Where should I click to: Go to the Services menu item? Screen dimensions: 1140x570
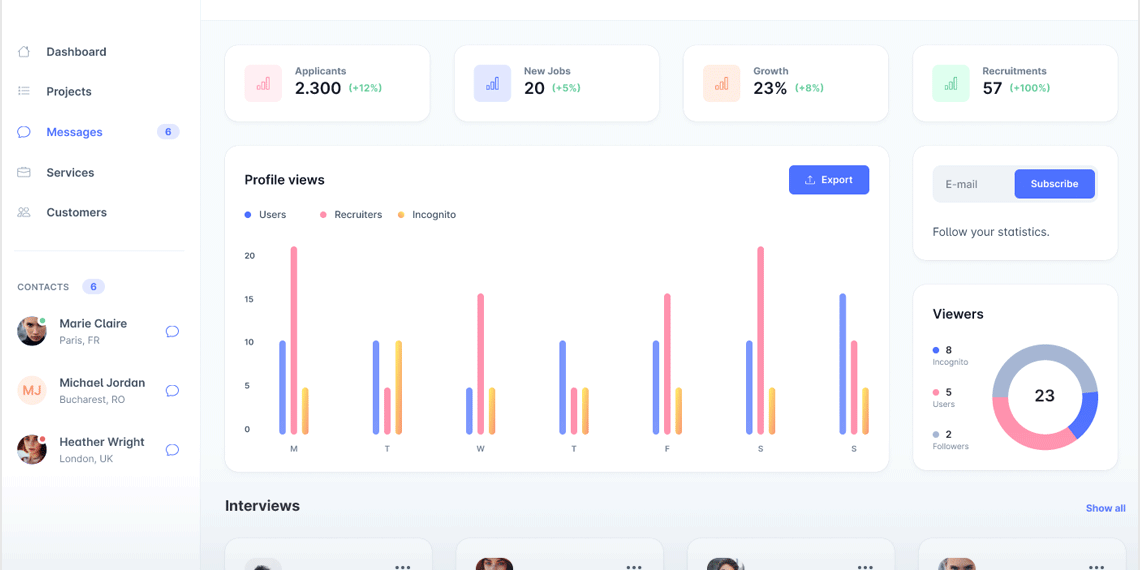(70, 173)
